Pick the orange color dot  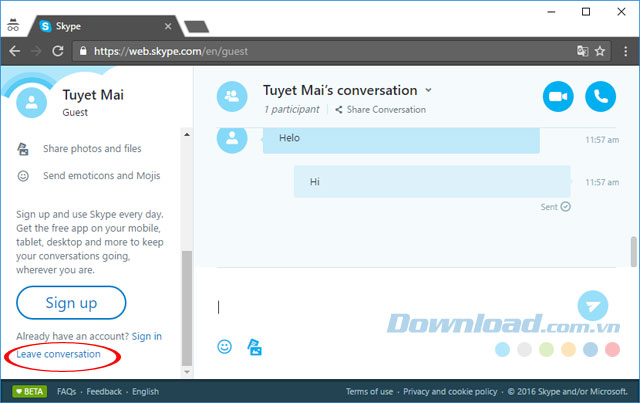(x=568, y=350)
